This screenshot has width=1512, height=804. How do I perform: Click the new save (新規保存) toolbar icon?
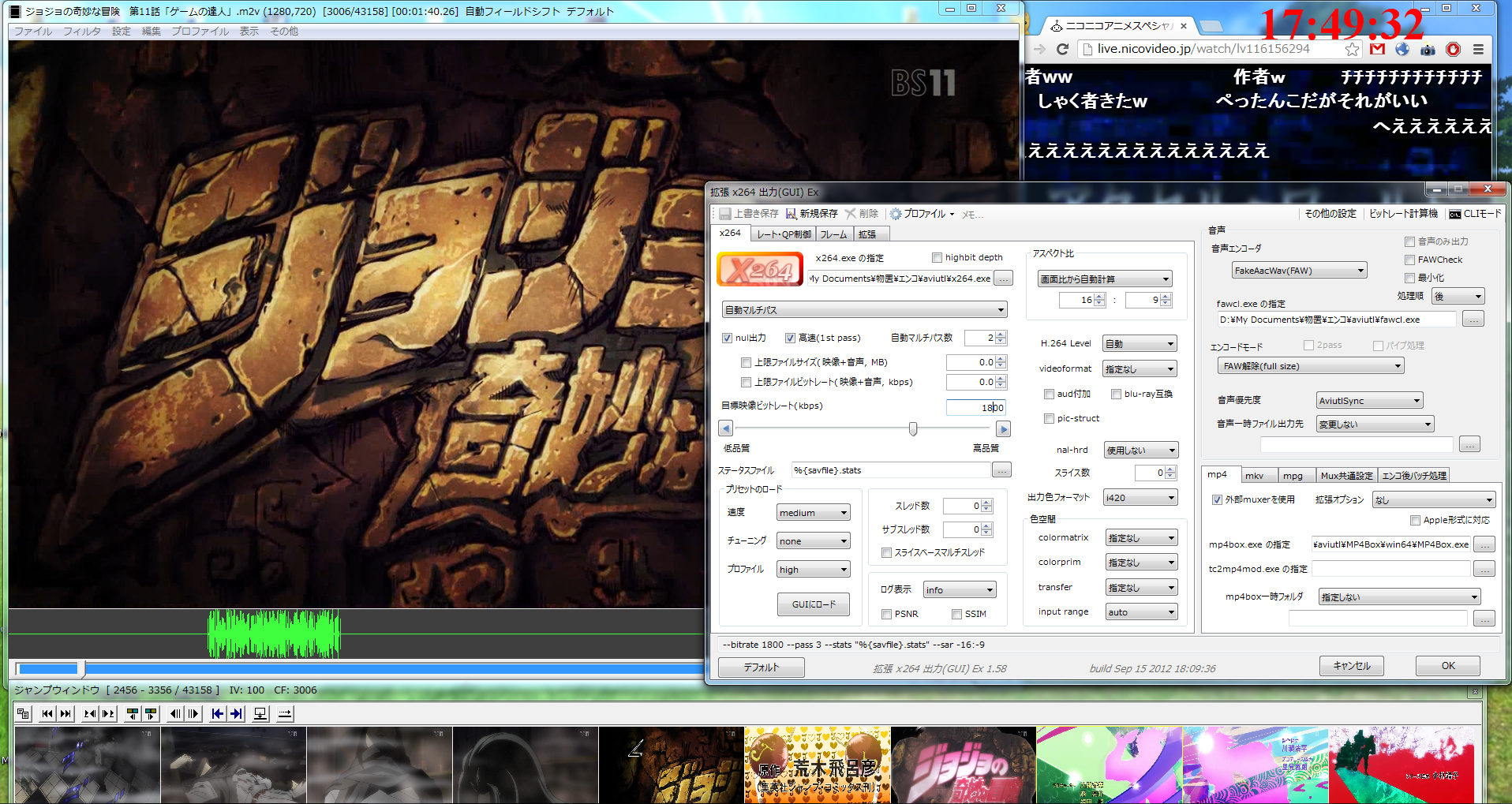coord(791,214)
